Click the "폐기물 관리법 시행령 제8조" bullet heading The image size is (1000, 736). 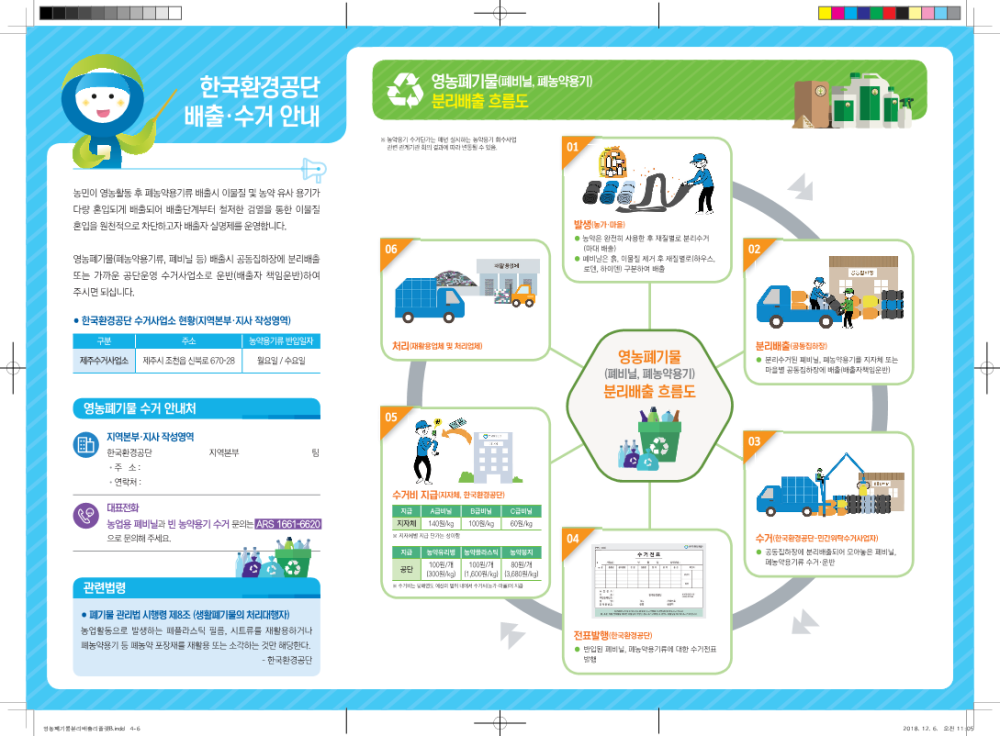click(x=186, y=615)
